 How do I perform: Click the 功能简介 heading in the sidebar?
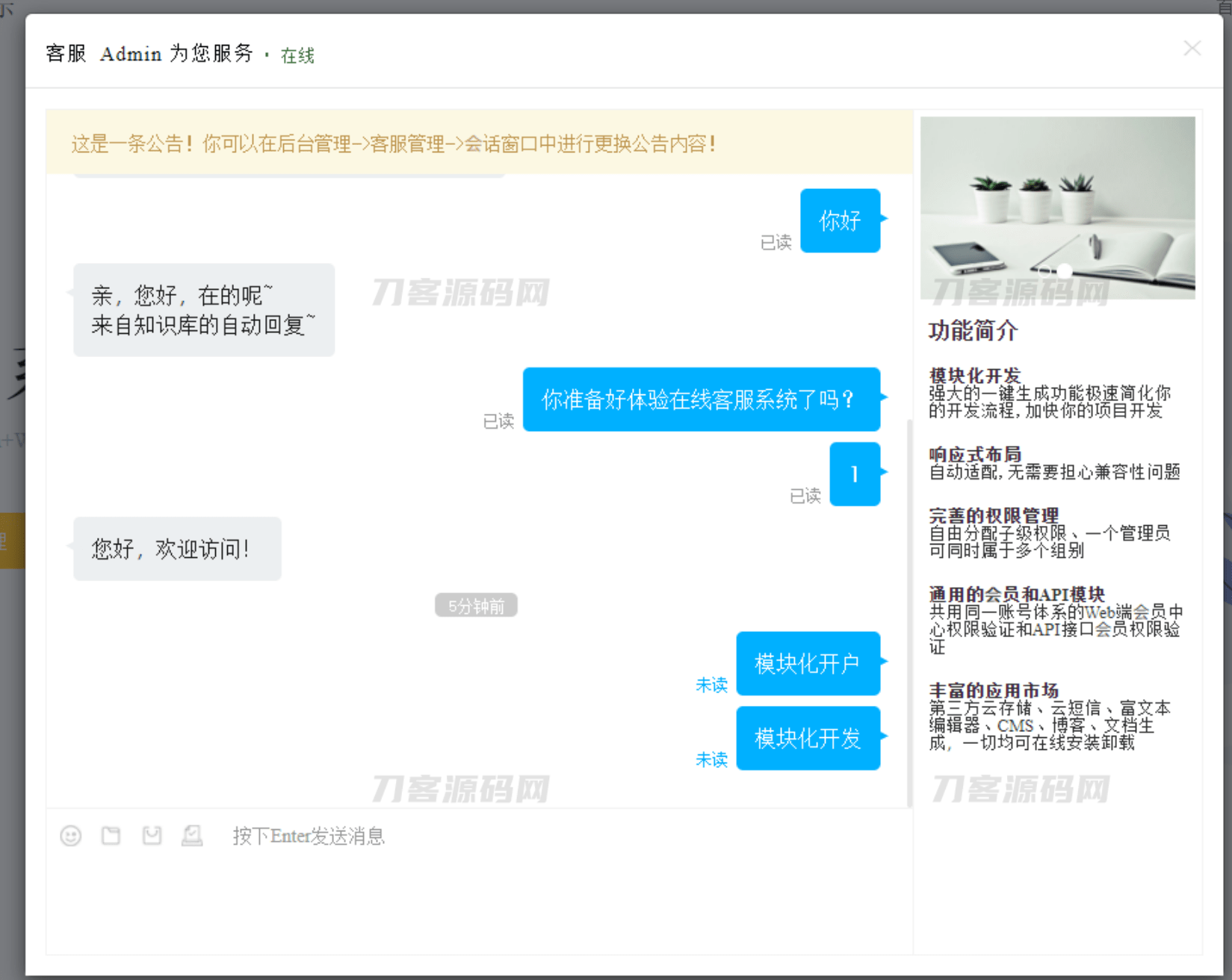[x=971, y=331]
